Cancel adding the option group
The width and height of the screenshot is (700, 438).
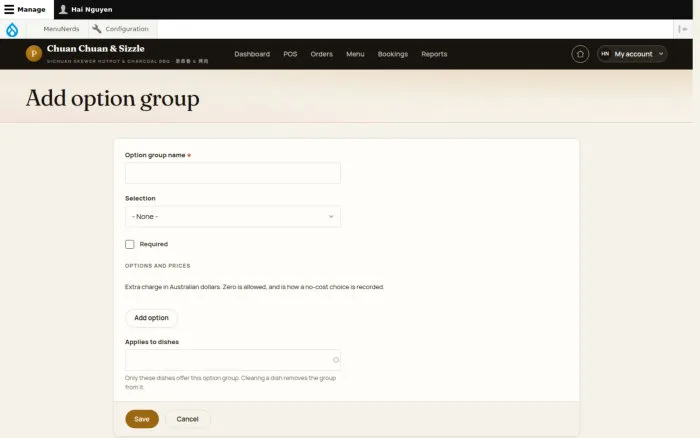[x=188, y=419]
